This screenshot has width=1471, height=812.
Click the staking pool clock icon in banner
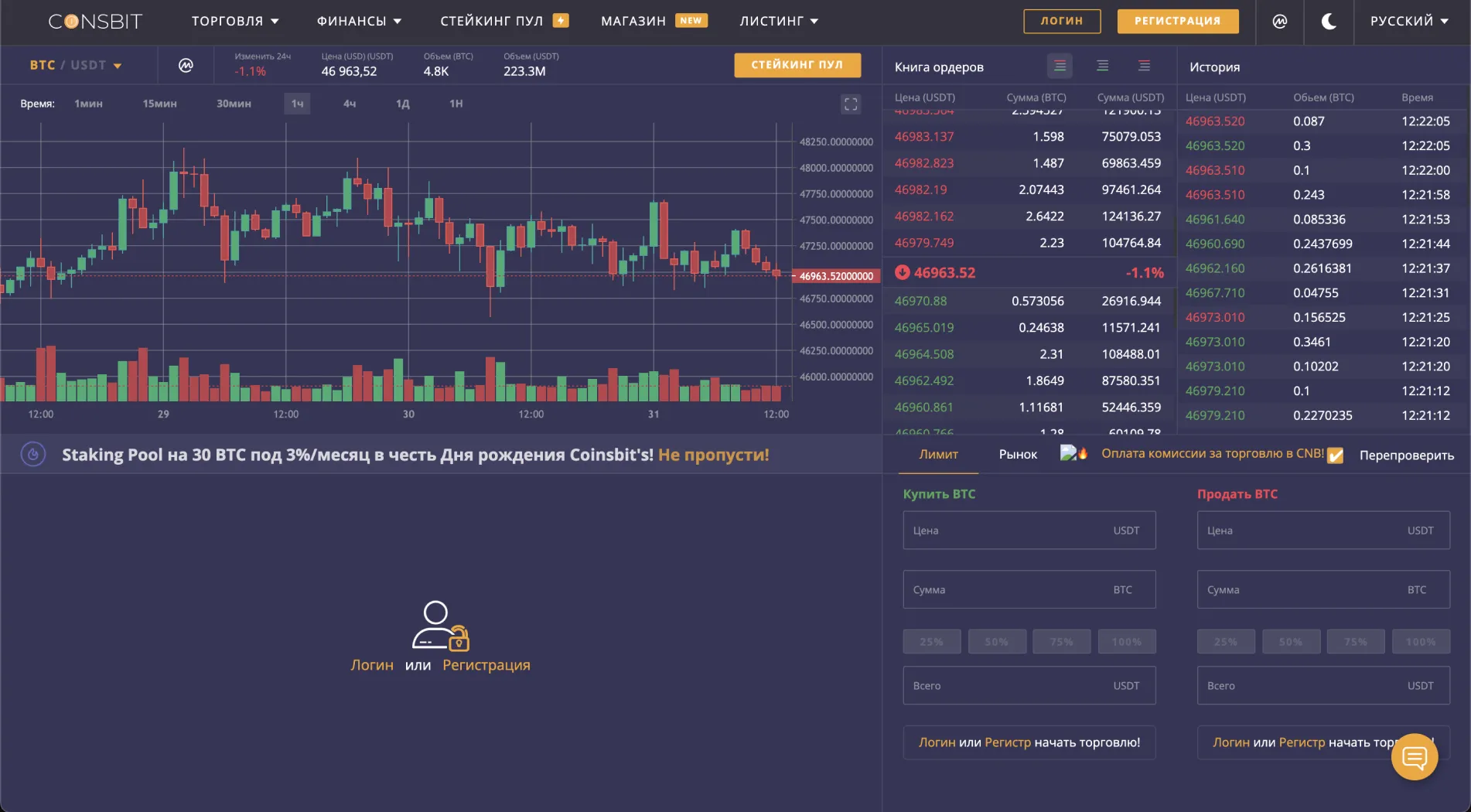33,455
